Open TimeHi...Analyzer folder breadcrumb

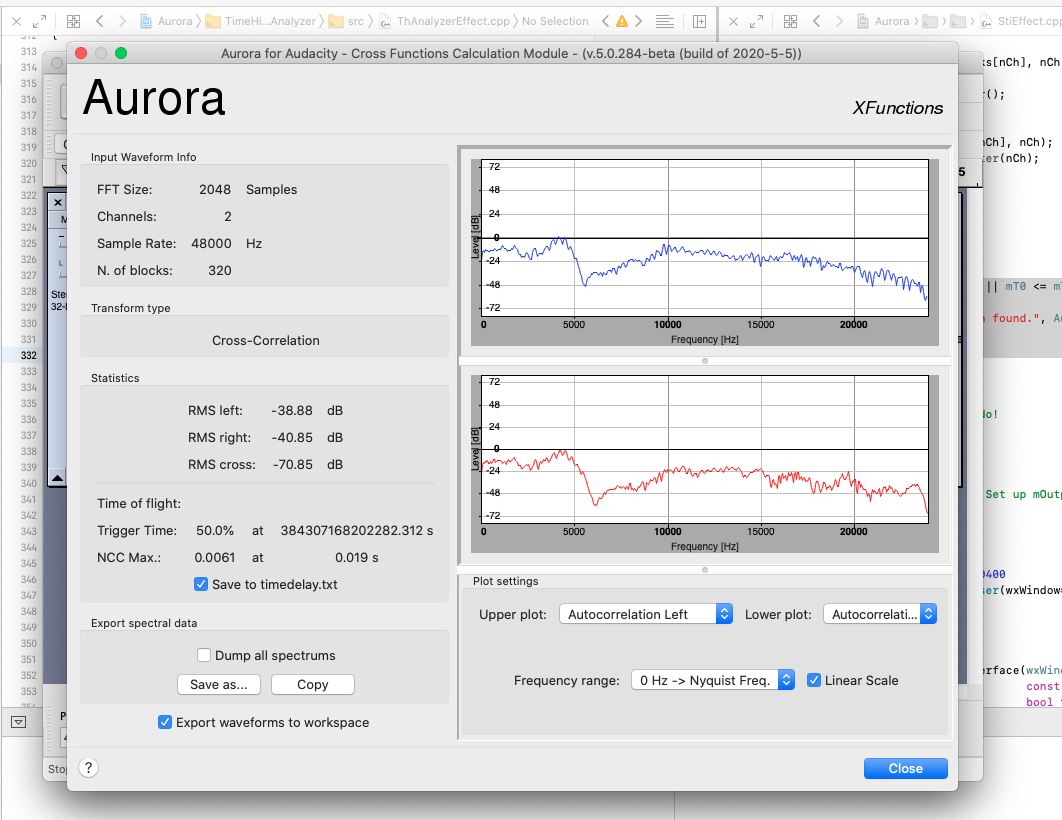[261, 22]
